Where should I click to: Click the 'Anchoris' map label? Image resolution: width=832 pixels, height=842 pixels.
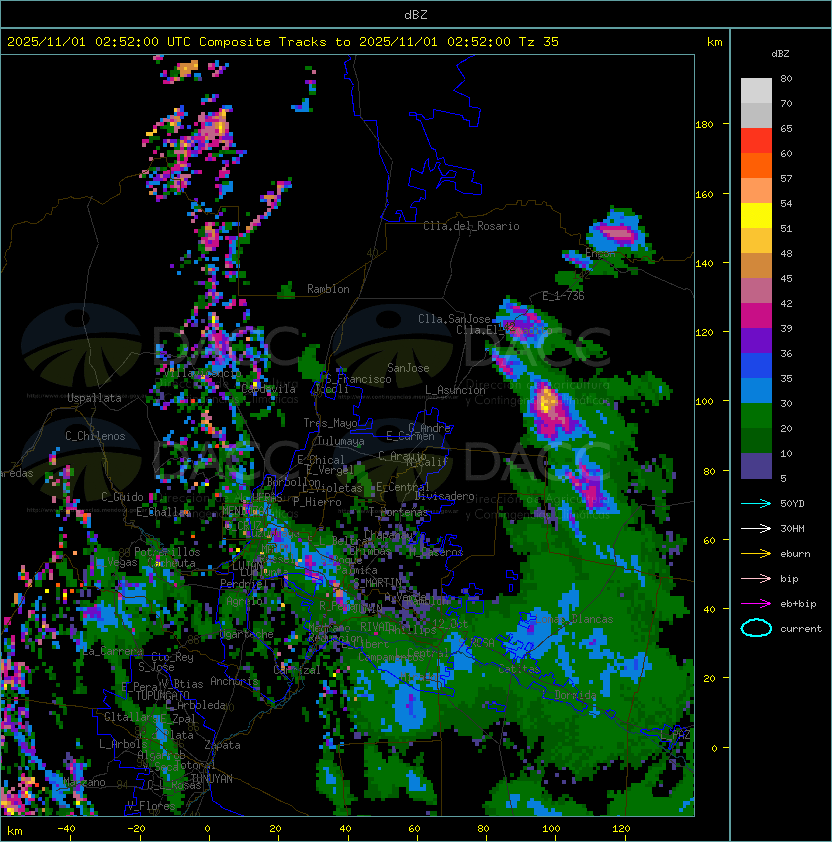[x=234, y=681]
